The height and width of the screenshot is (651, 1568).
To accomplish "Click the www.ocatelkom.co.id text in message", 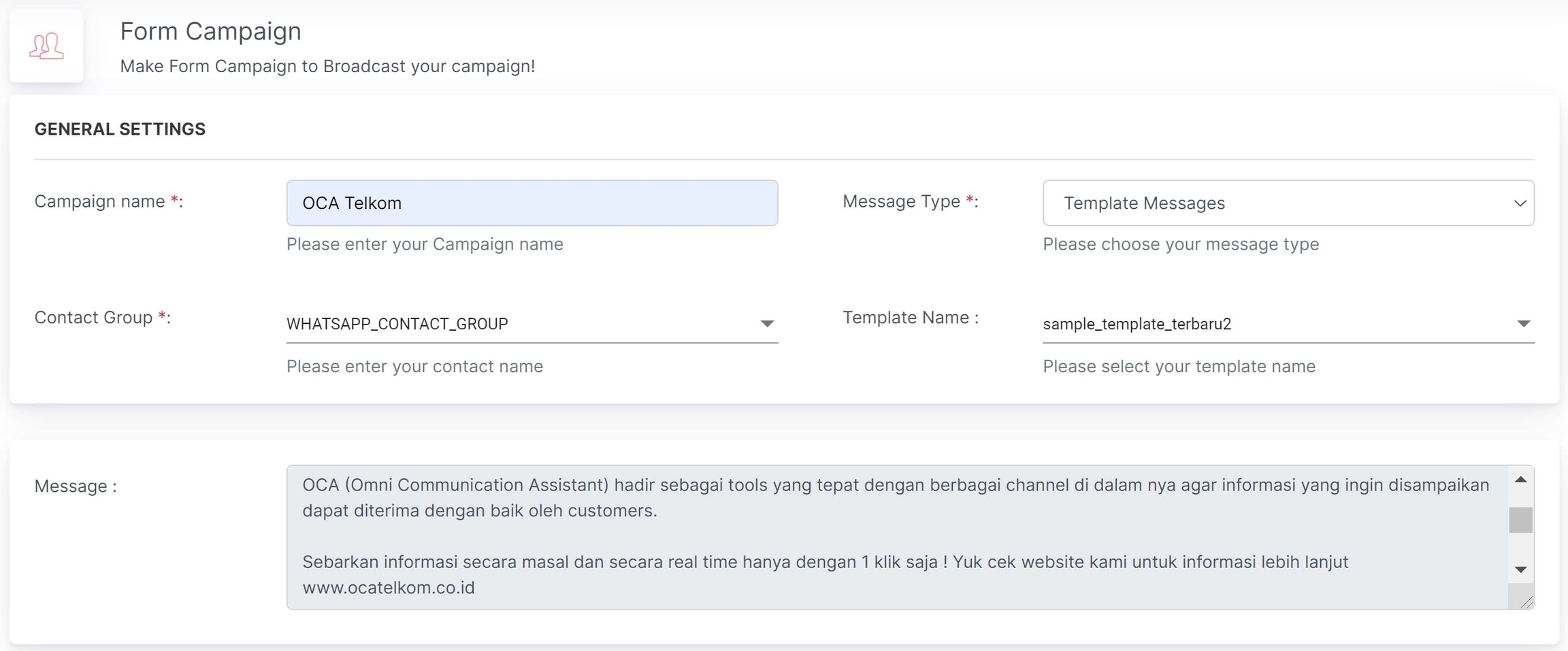I will click(x=389, y=588).
